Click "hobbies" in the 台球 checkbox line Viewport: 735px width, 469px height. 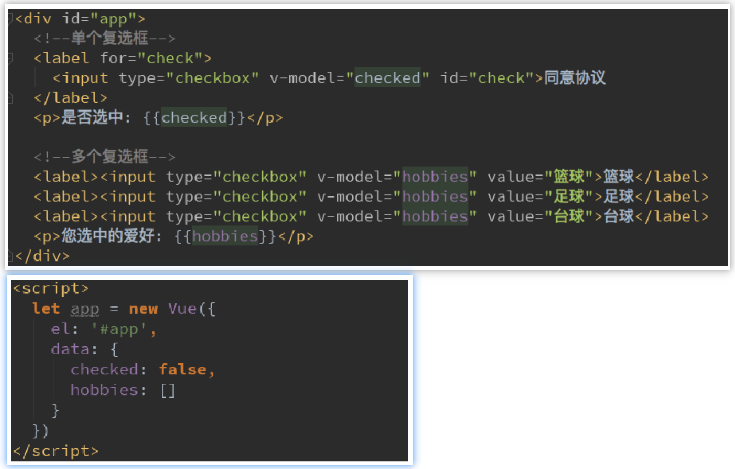(x=434, y=217)
